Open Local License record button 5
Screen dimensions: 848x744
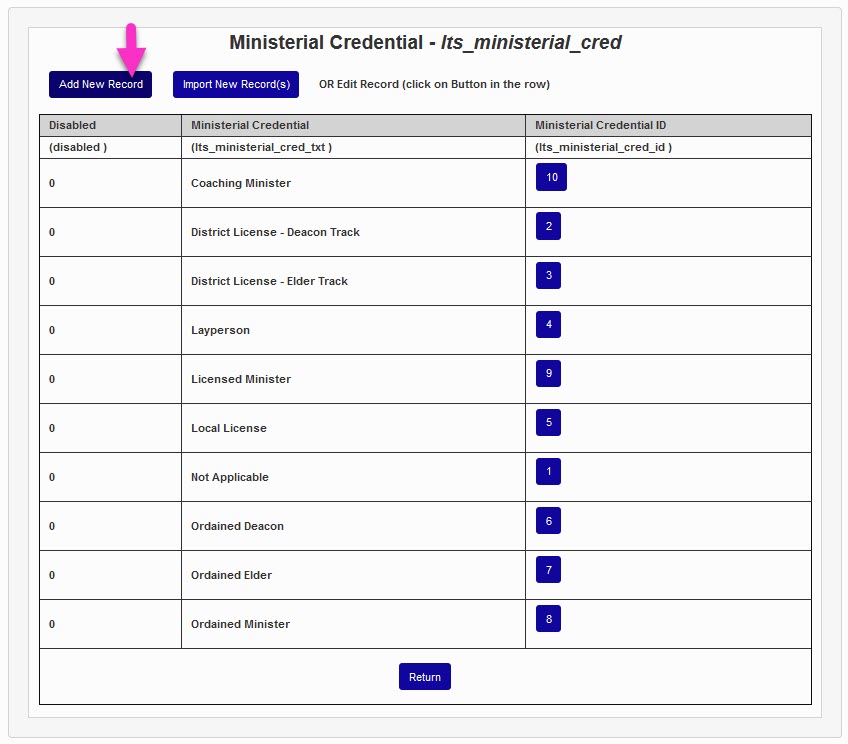tap(548, 422)
